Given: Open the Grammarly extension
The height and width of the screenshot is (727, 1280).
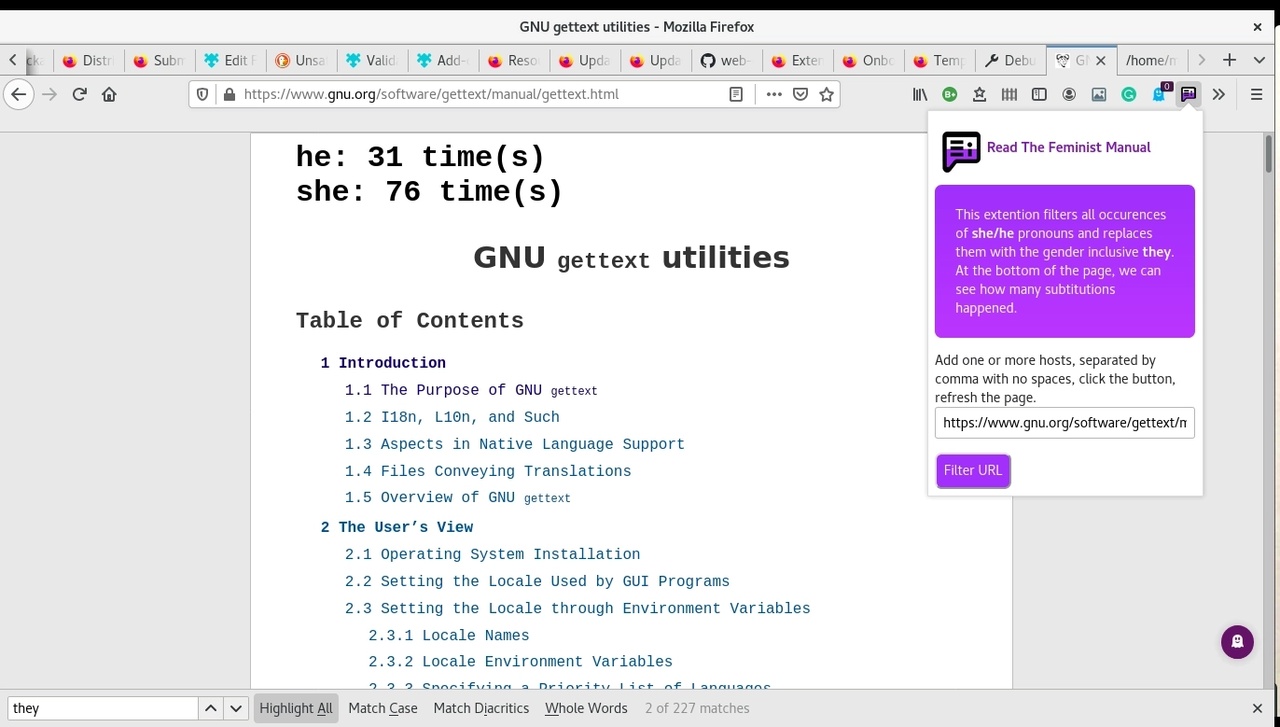Looking at the screenshot, I should [x=1131, y=94].
